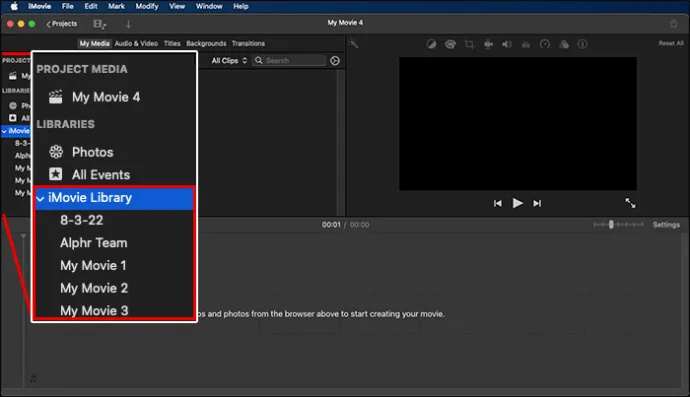Enter fullscreen playback with arrows icon
Image resolution: width=690 pixels, height=397 pixels.
tap(630, 203)
